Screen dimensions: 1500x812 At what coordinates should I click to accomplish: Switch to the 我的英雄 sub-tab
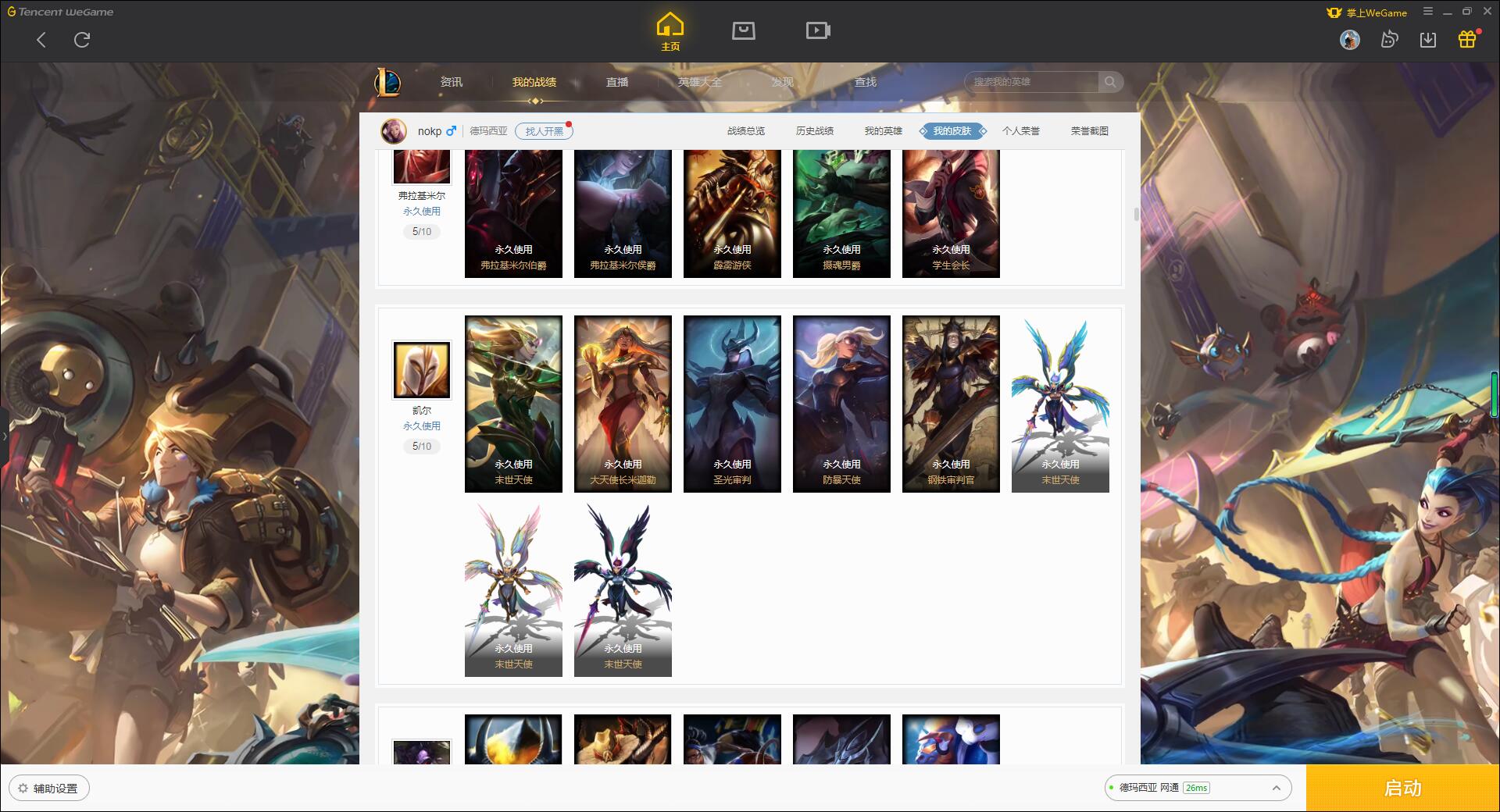tap(884, 131)
